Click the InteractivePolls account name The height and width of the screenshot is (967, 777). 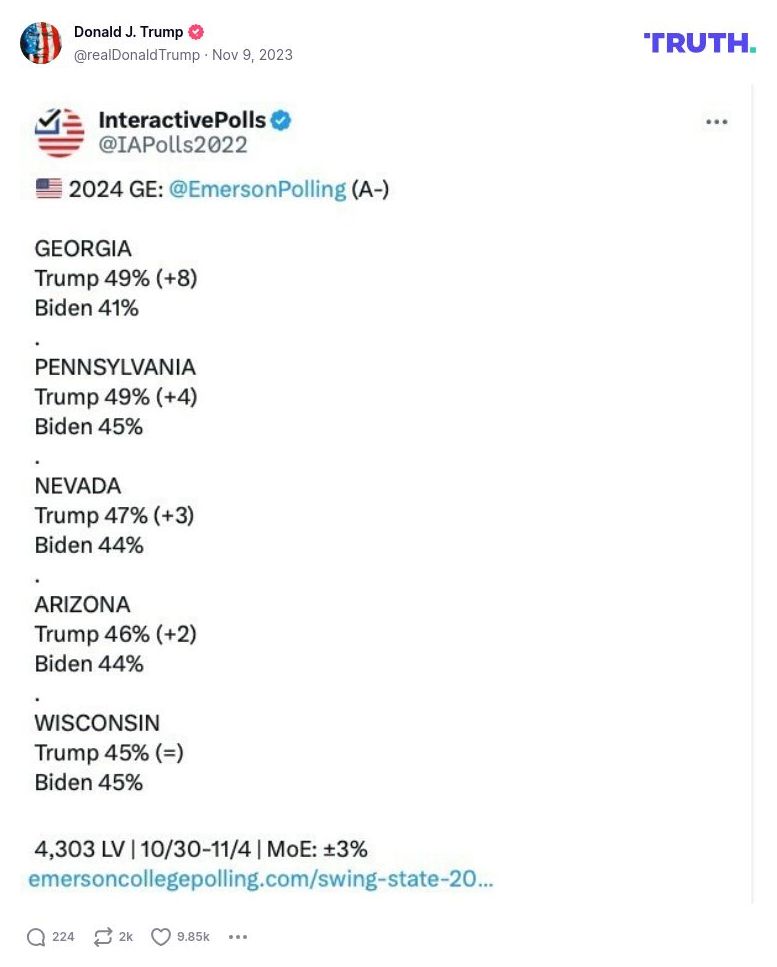click(182, 121)
